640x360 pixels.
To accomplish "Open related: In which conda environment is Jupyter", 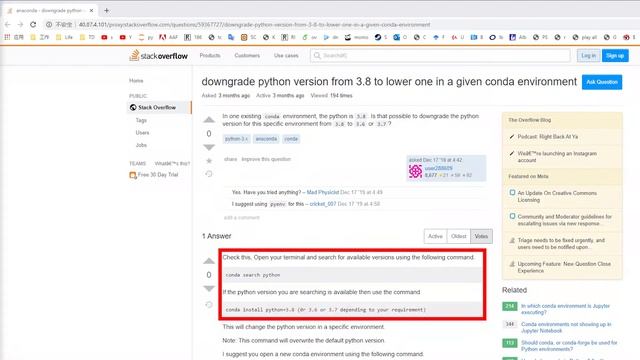I will click(x=565, y=309).
